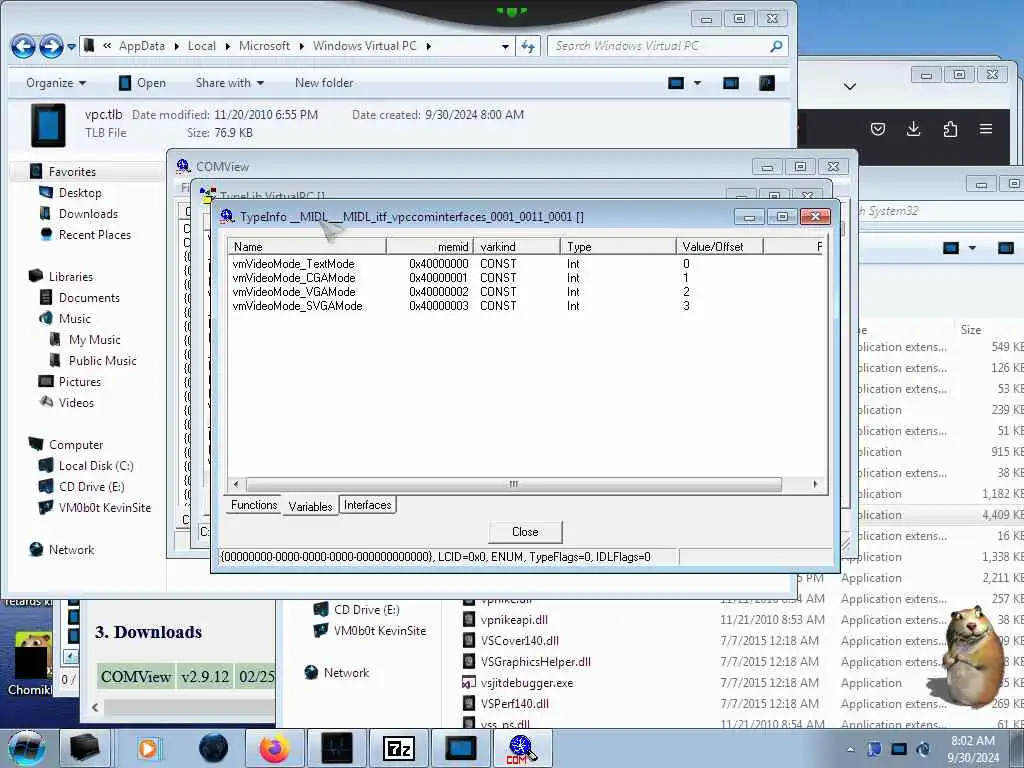The image size is (1024, 768).
Task: Switch to the Functions tab
Action: pos(254,505)
